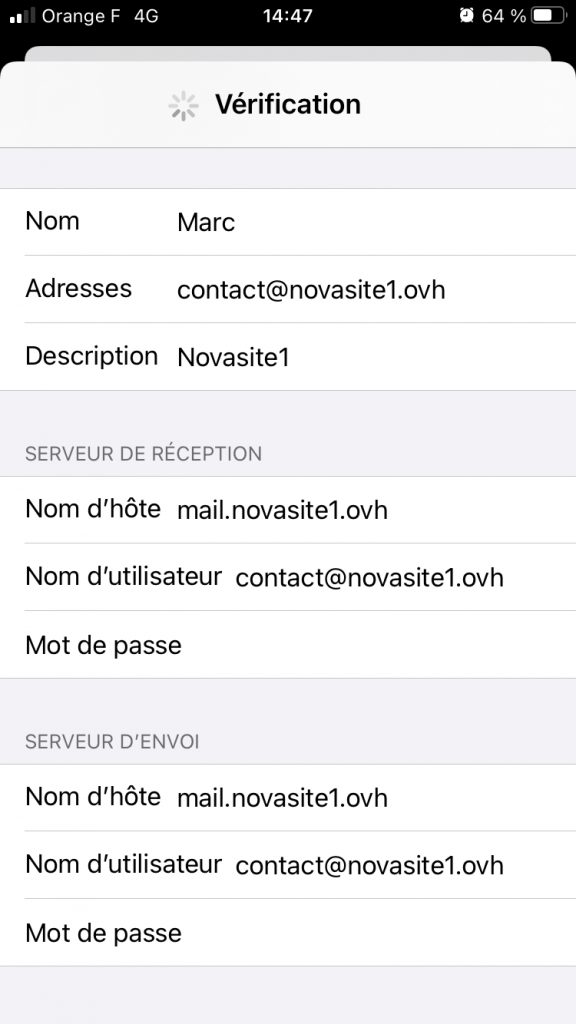This screenshot has width=576, height=1024.
Task: Tap the 64 % battery percentage text
Action: point(504,16)
